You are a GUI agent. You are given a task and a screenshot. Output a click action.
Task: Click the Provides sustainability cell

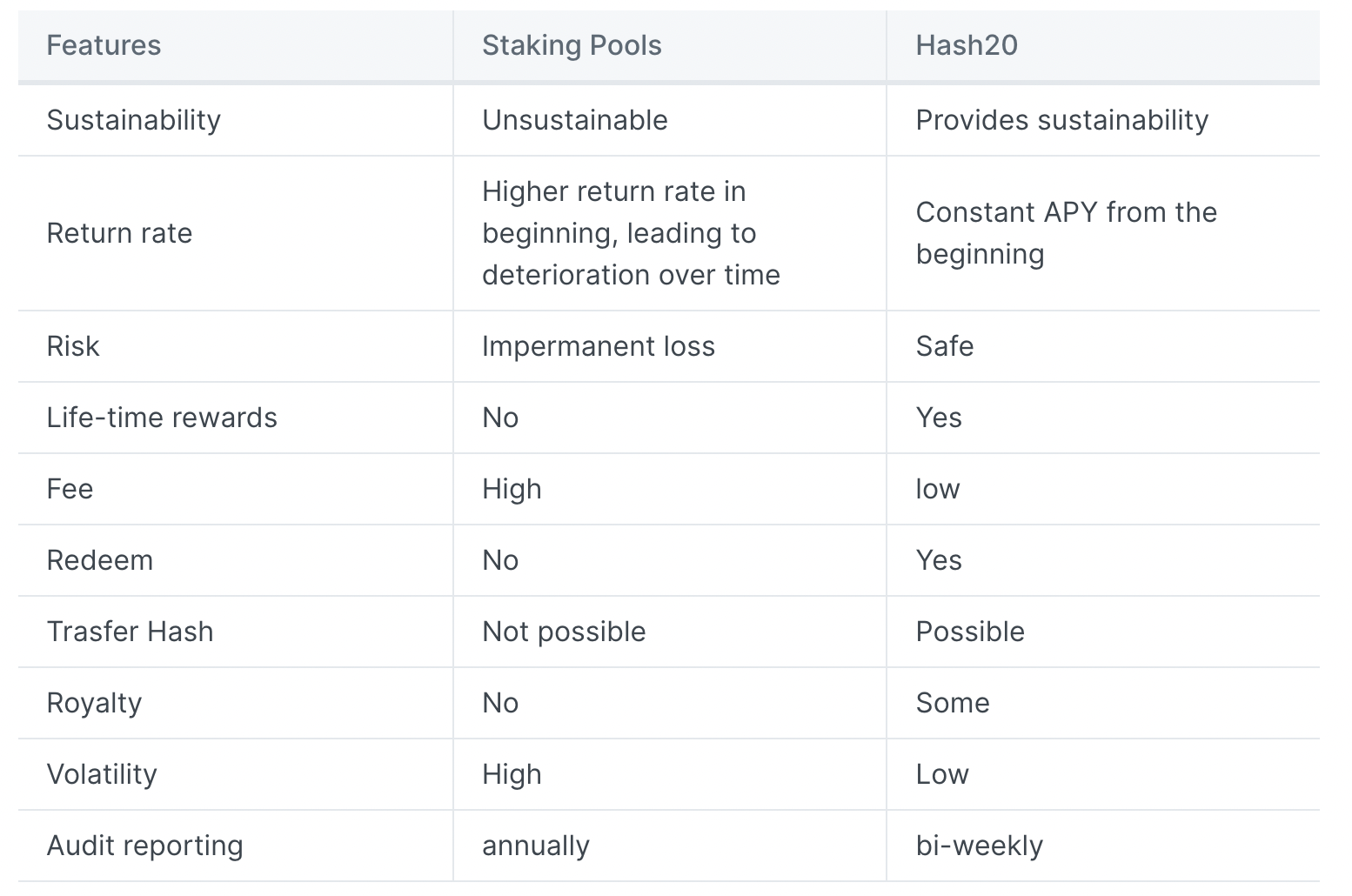[x=1062, y=120]
